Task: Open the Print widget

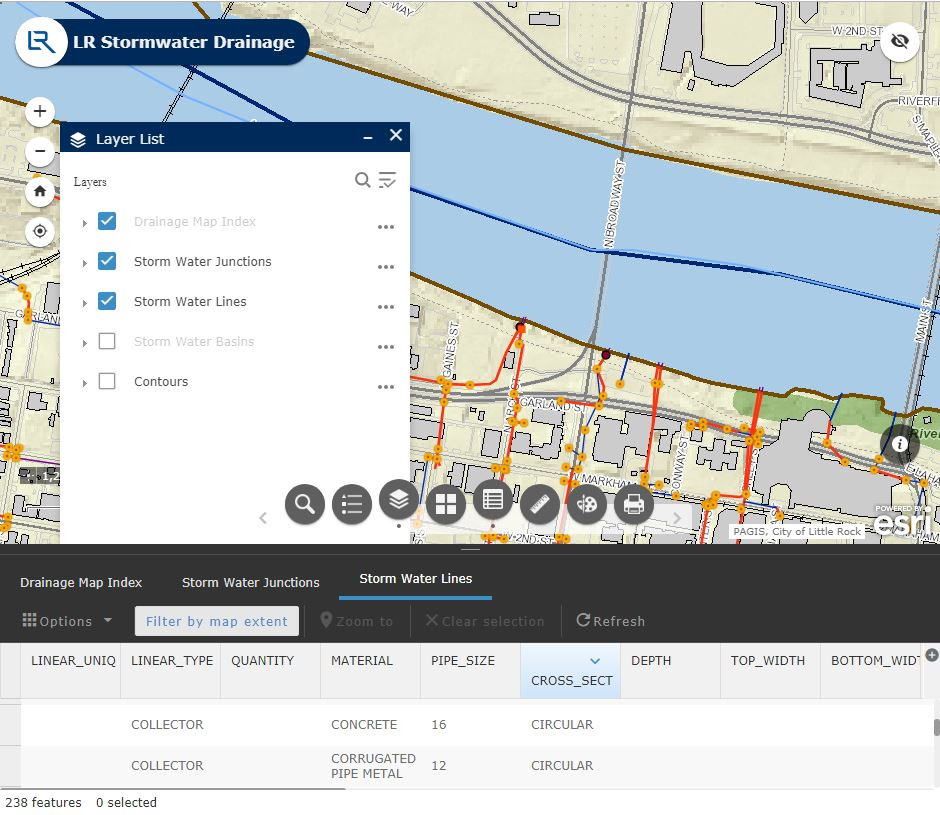Action: tap(633, 504)
